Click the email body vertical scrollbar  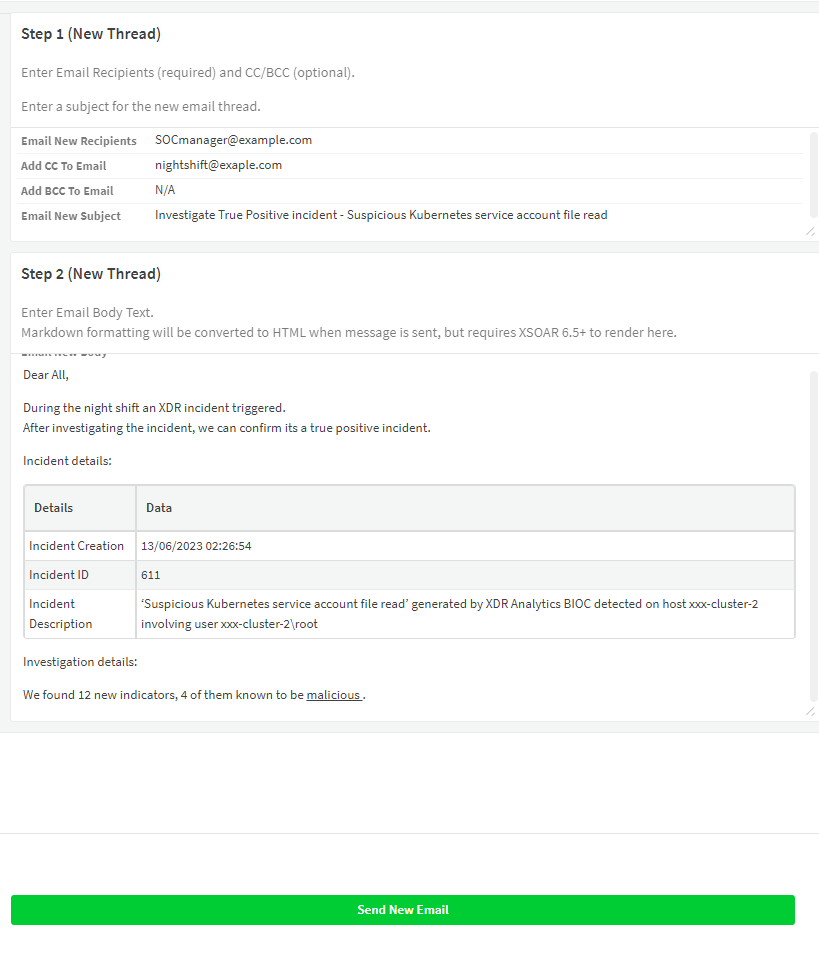pos(813,536)
